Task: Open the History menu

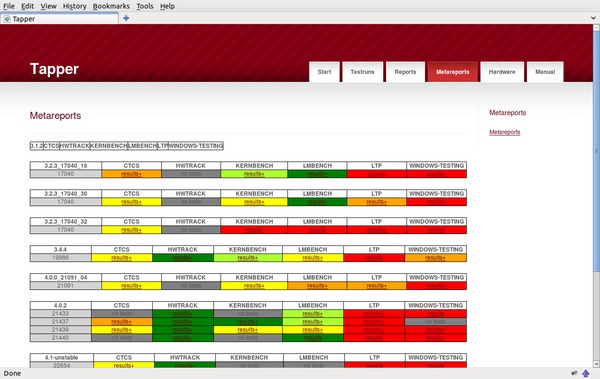Action: (75, 6)
